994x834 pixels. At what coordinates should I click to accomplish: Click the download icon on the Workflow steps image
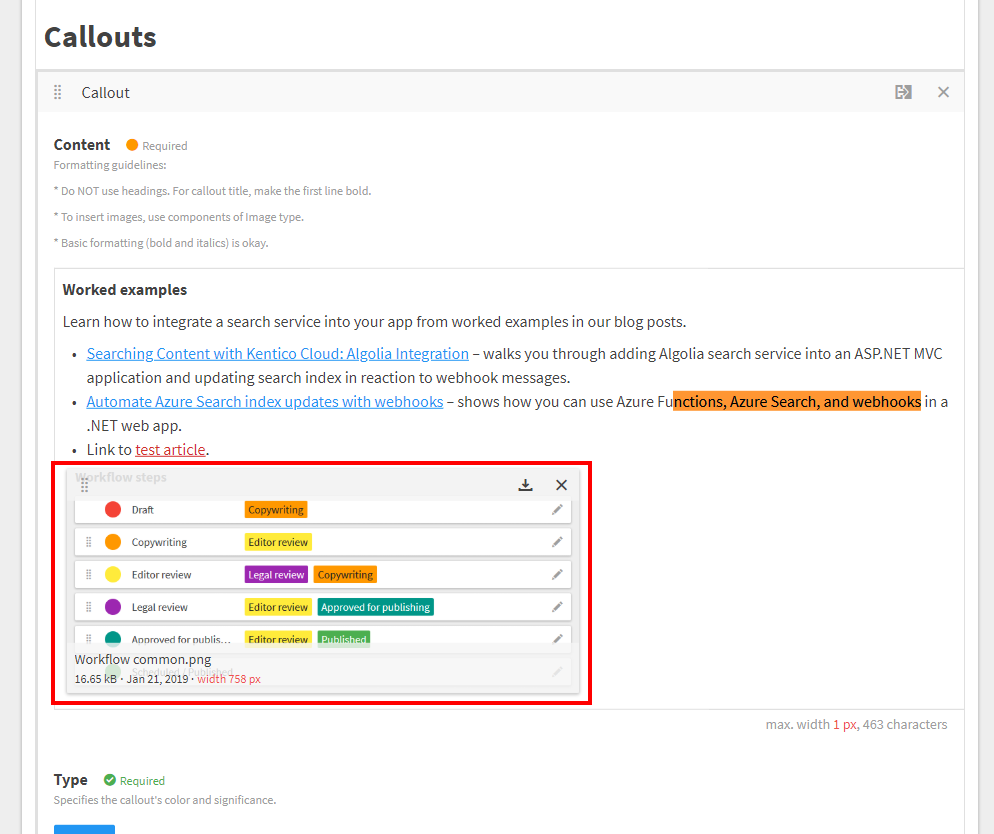pos(525,484)
